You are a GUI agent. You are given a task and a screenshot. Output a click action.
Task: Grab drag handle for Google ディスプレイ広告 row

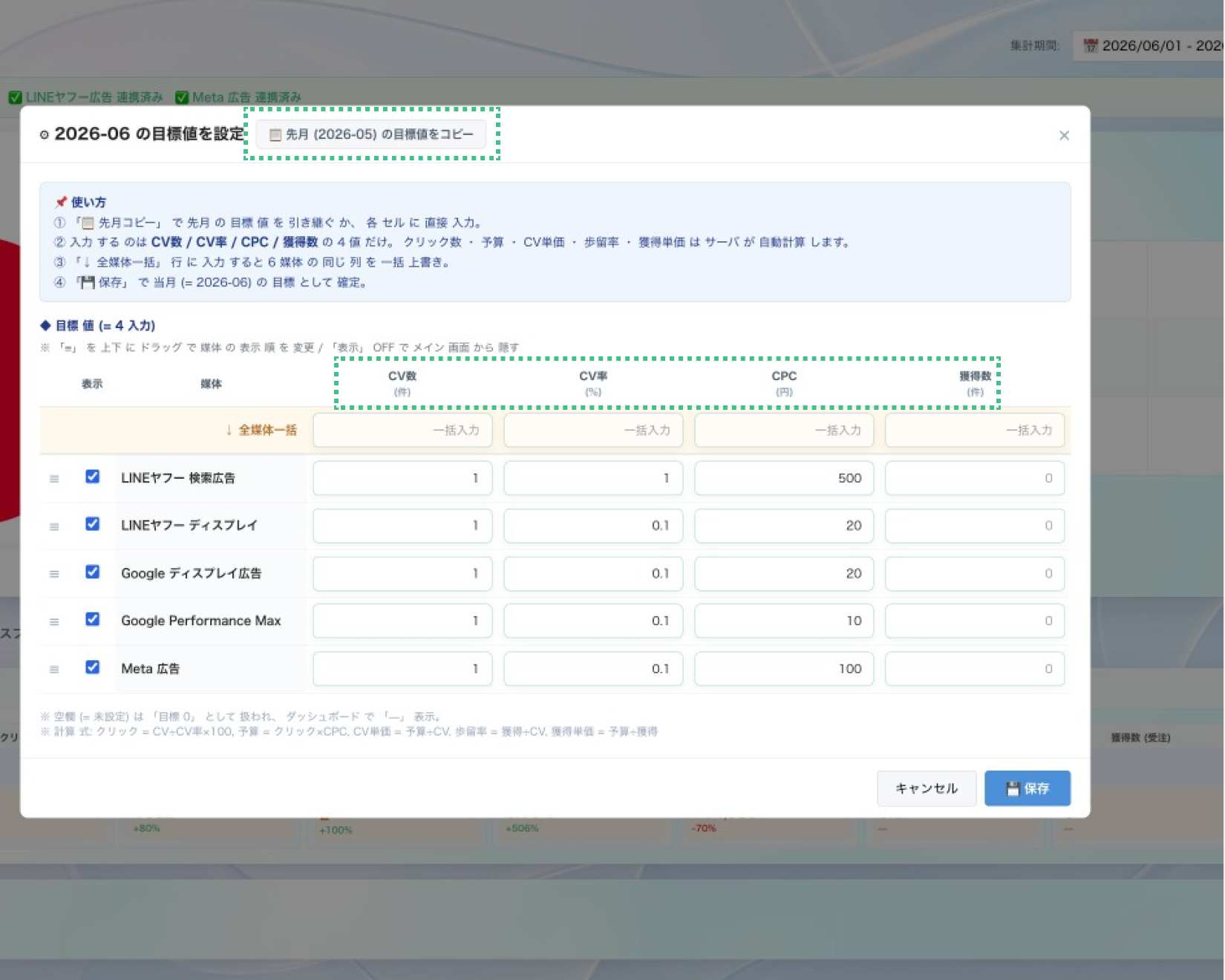click(x=54, y=574)
